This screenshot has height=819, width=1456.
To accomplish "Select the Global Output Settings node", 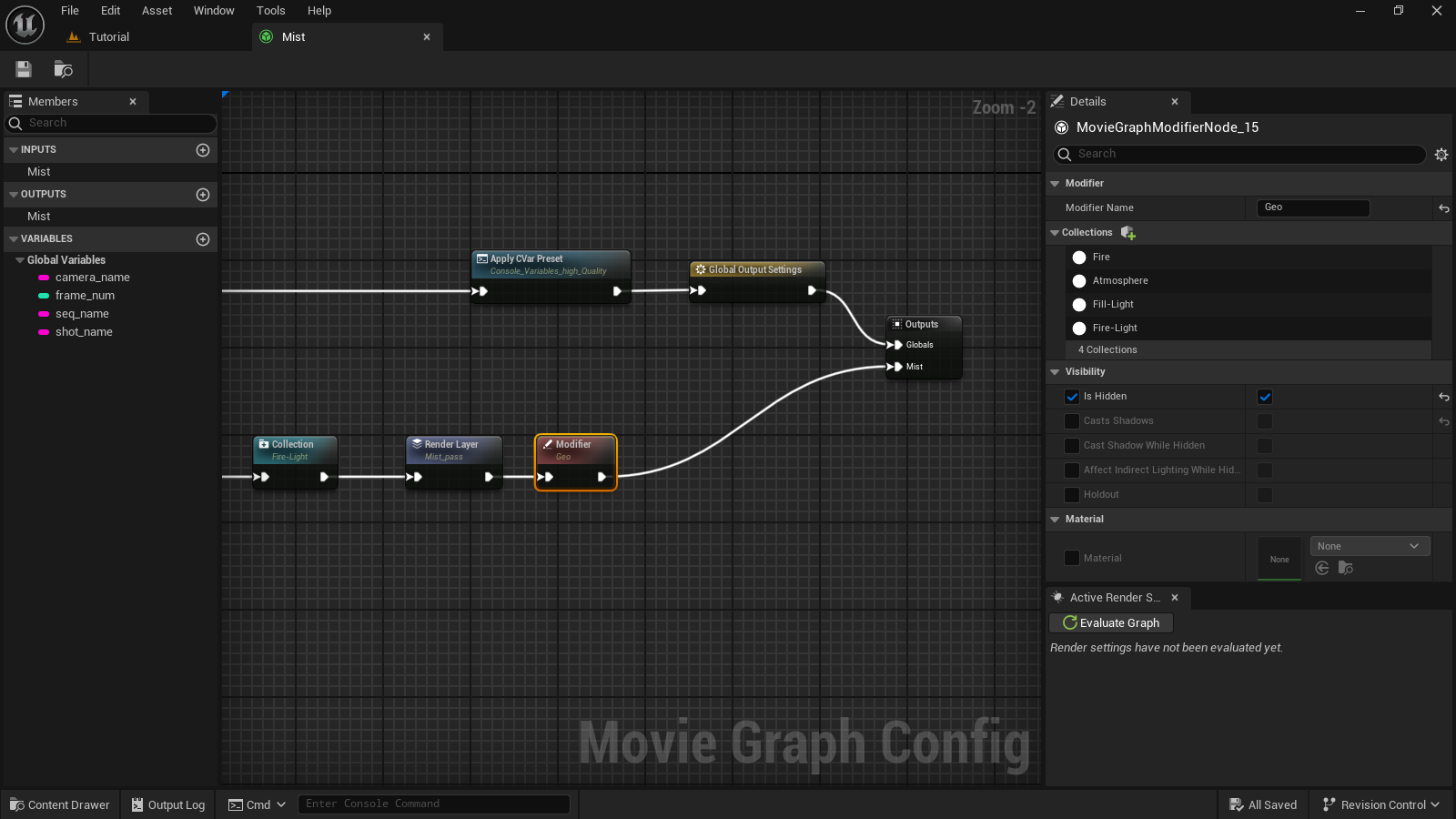I will point(757,281).
